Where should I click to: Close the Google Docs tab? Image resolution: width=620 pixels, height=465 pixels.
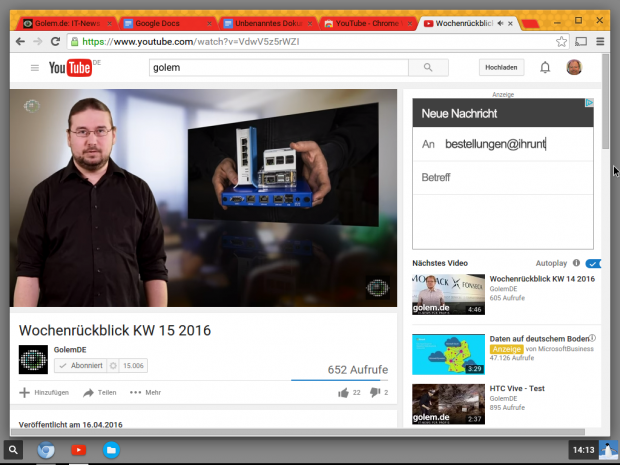pyautogui.click(x=209, y=24)
